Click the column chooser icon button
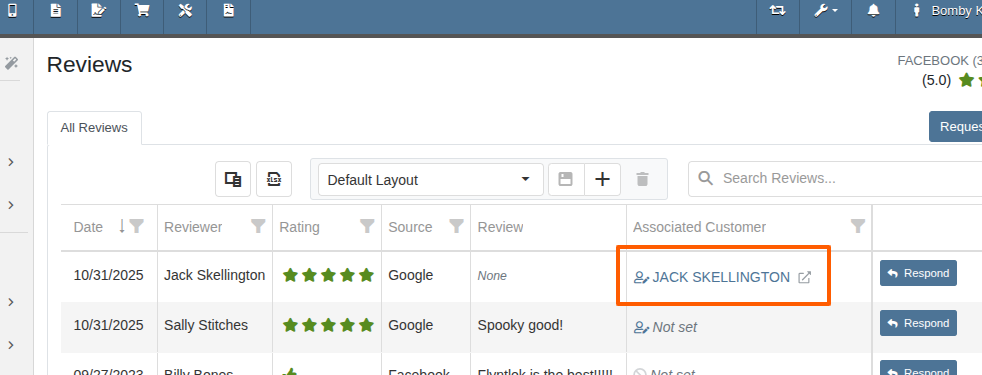Screen dimensions: 982x375 233,179
